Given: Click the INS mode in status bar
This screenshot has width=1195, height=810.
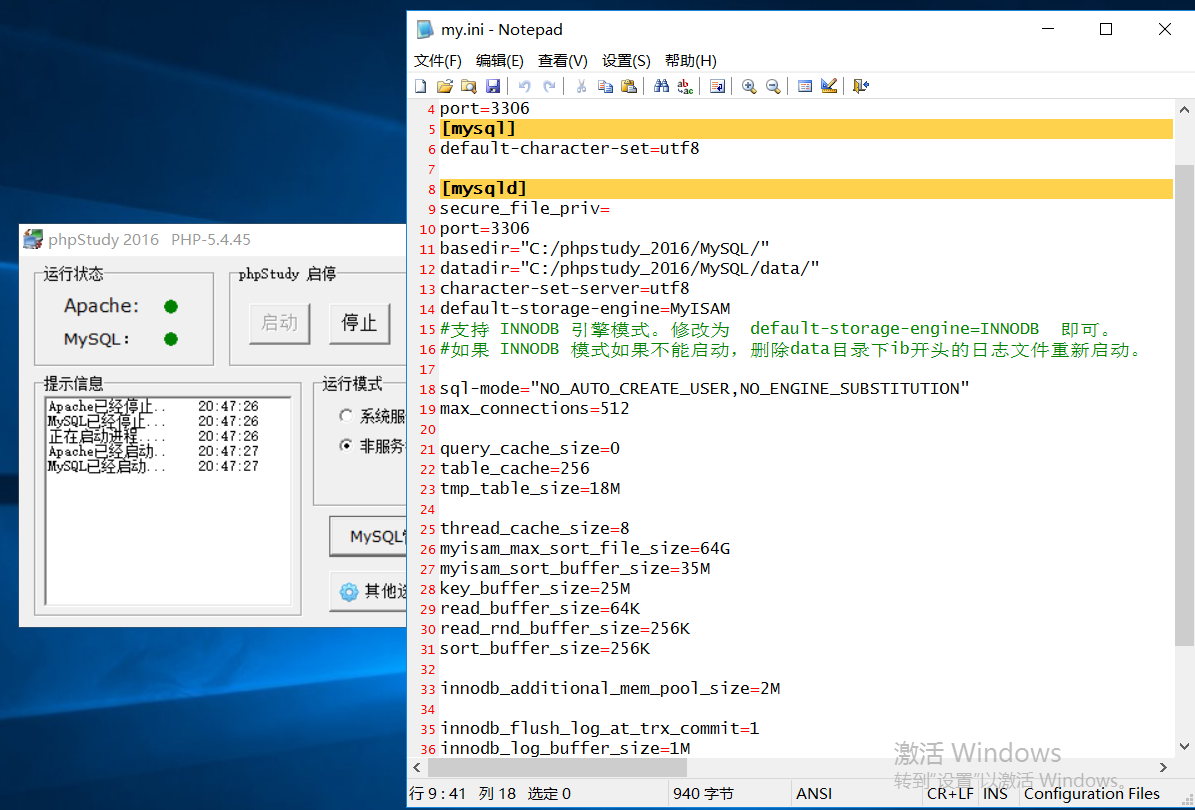Looking at the screenshot, I should (x=995, y=794).
